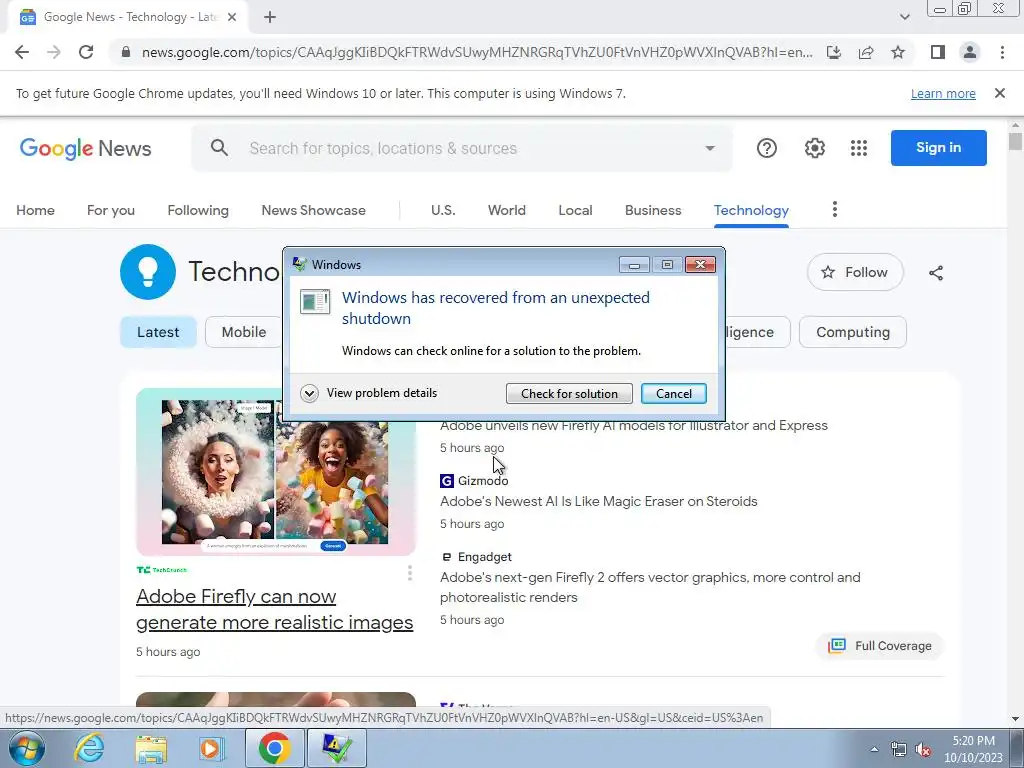Screen dimensions: 1024x768
Task: Click the muted volume tray icon
Action: pos(923,749)
